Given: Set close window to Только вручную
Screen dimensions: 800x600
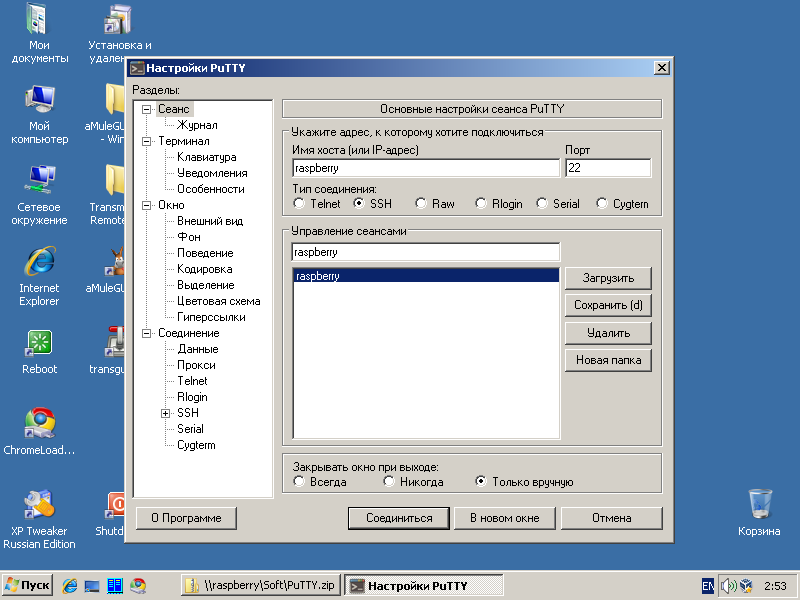Looking at the screenshot, I should click(481, 481).
